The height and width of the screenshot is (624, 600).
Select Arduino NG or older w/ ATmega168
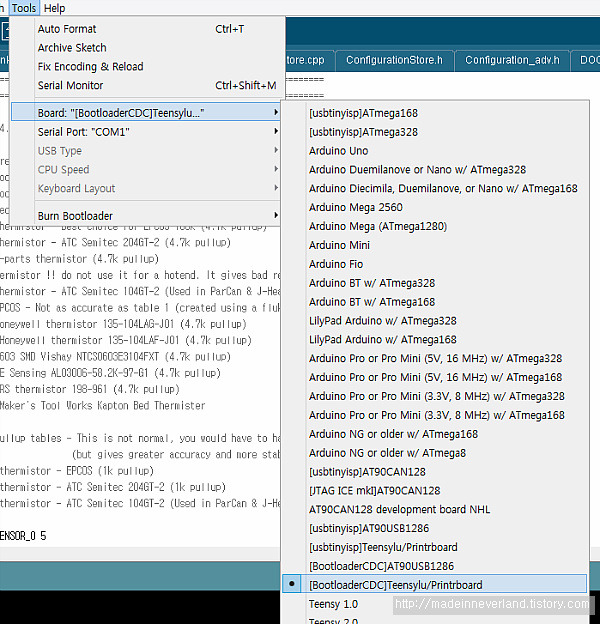tap(434, 434)
